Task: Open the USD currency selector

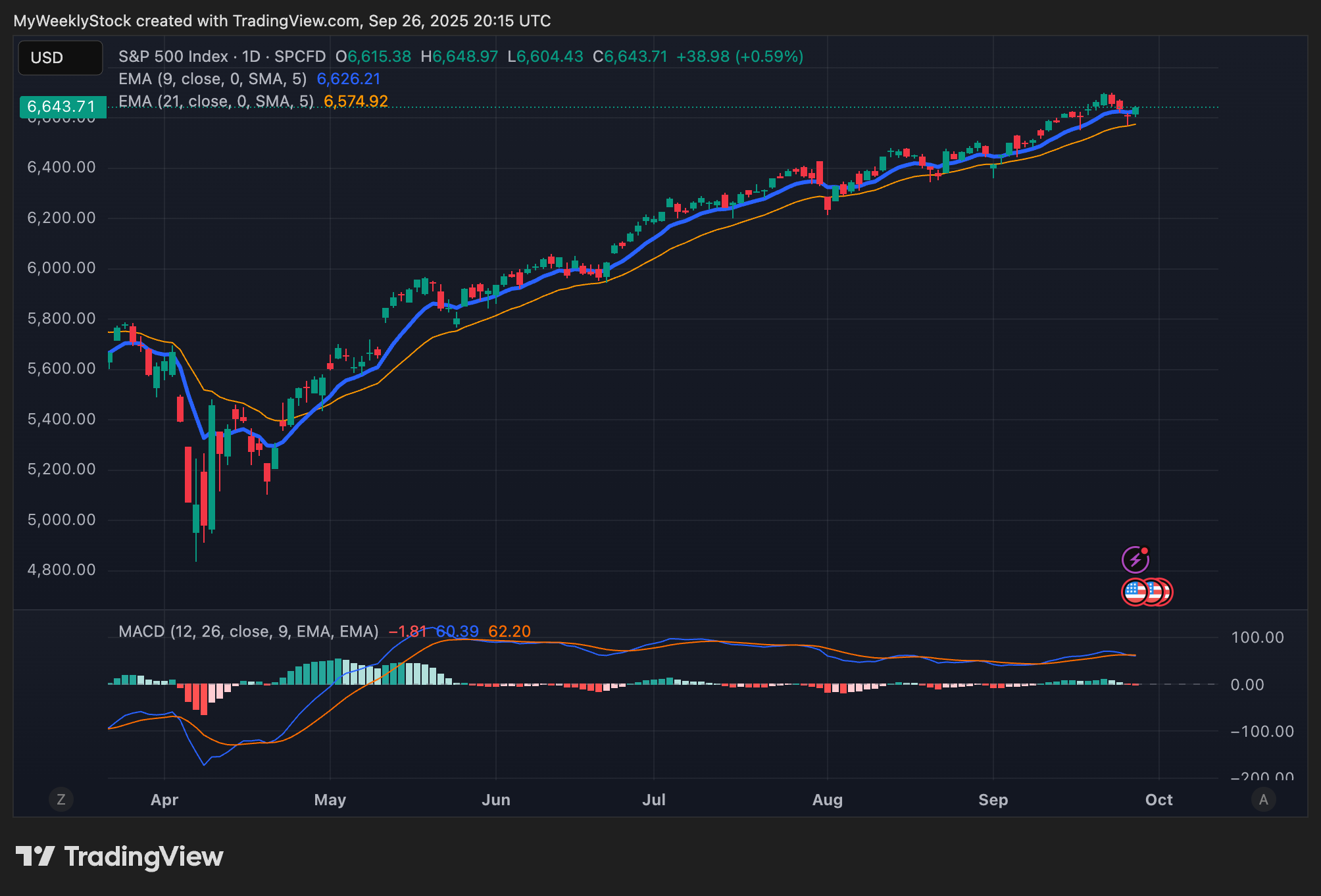Action: click(x=60, y=58)
